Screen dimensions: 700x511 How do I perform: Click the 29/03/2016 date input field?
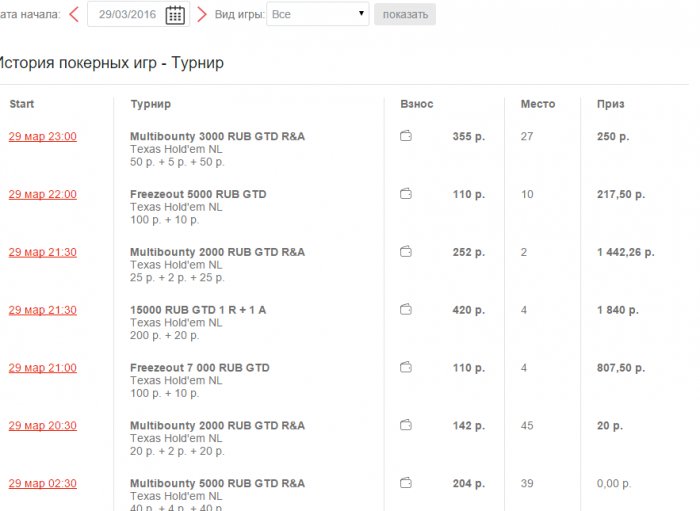pyautogui.click(x=128, y=14)
